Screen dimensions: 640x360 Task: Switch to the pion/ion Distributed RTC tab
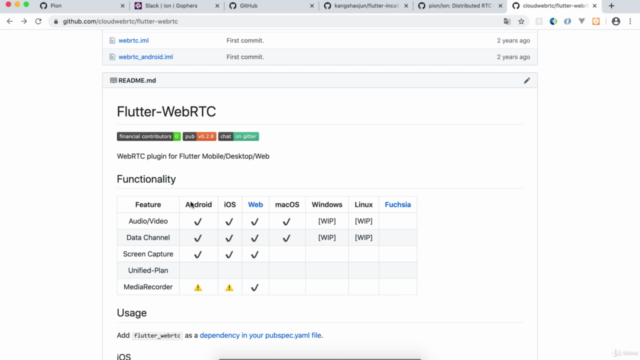click(460, 6)
